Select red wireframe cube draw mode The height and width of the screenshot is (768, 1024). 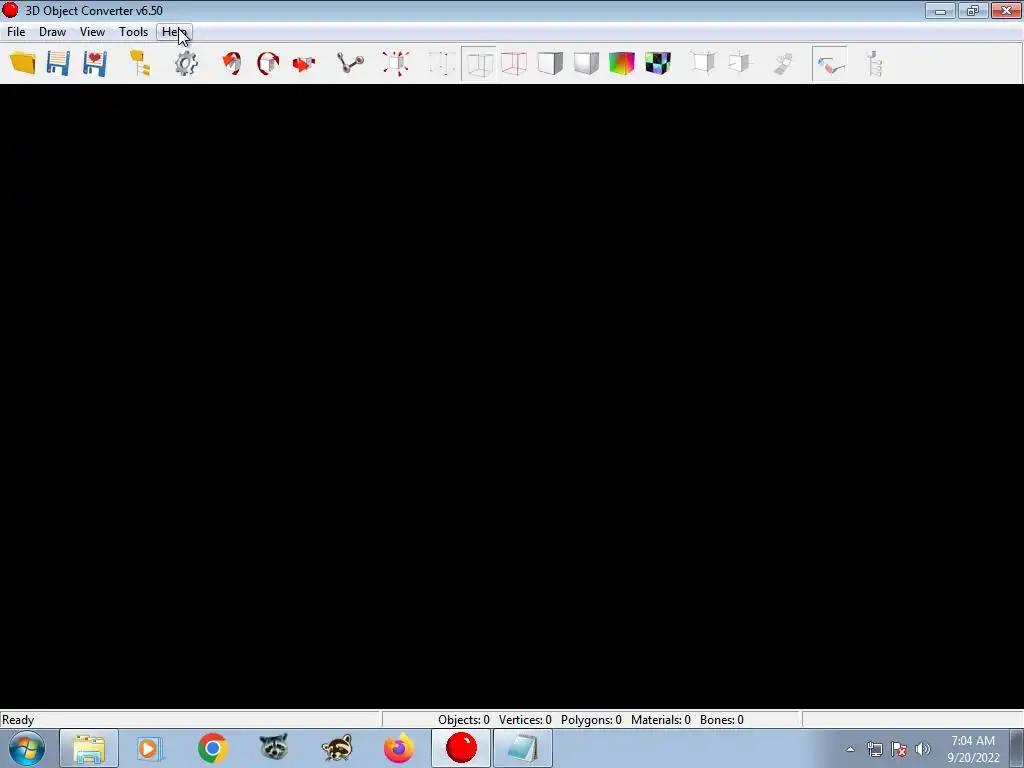(x=515, y=63)
